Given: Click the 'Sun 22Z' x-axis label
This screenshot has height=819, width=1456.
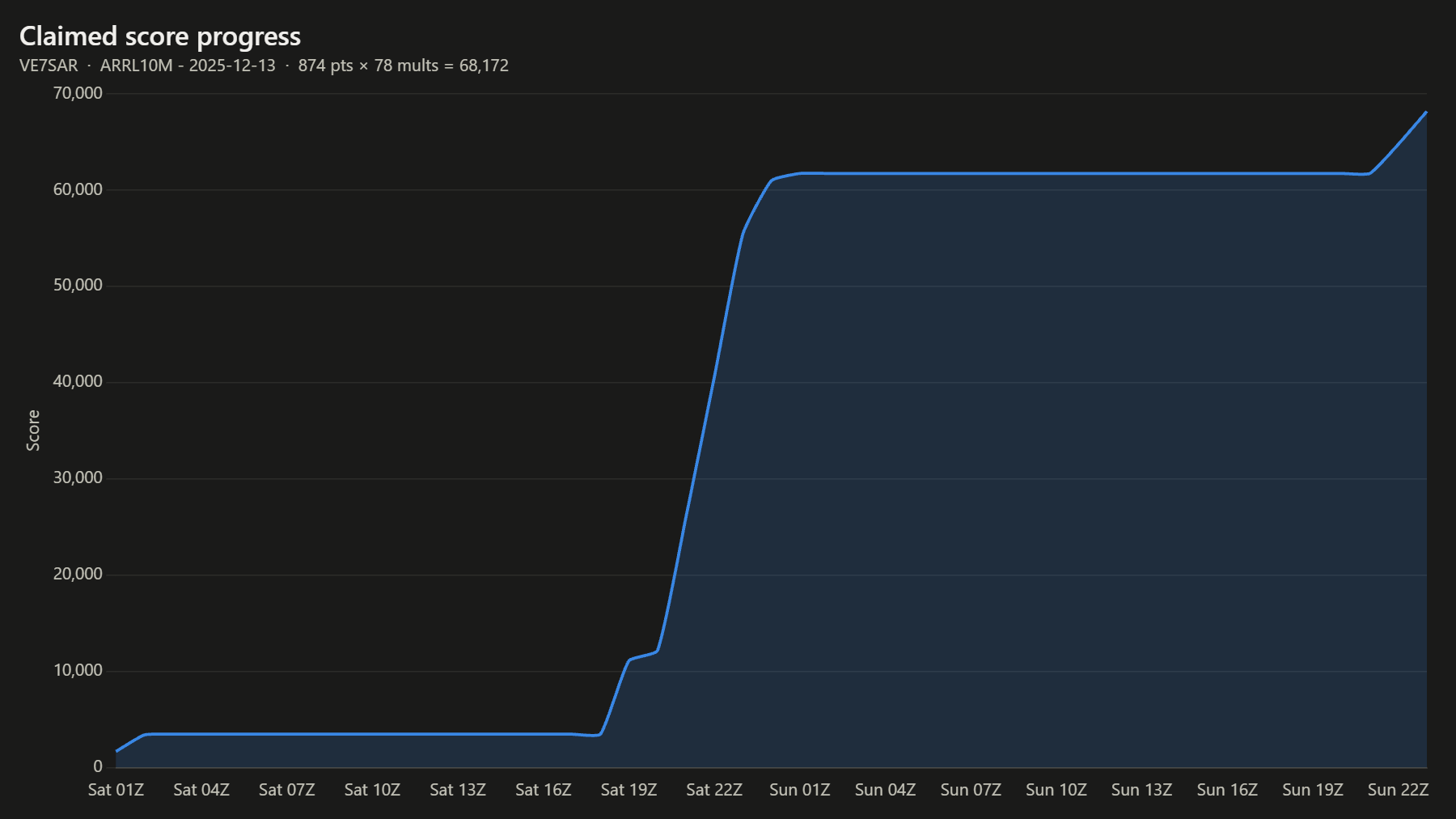Looking at the screenshot, I should 1398,790.
